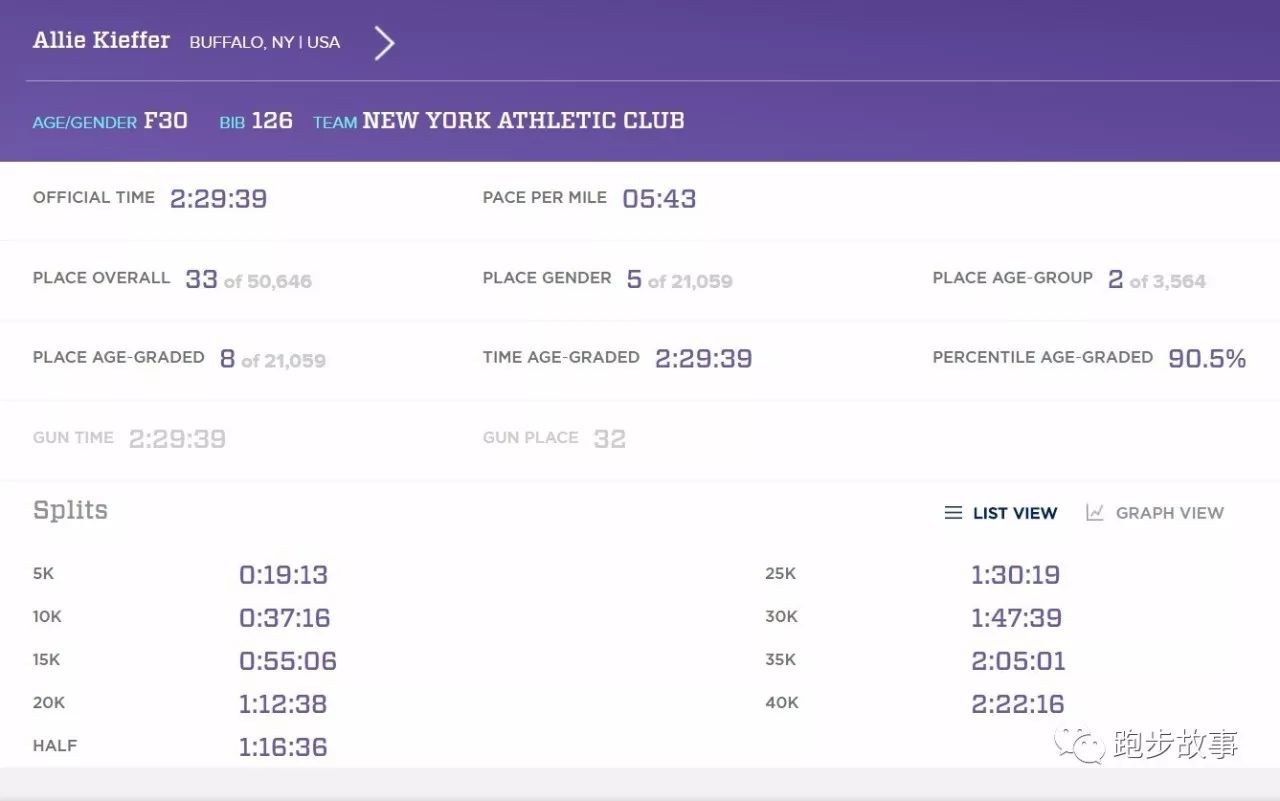Select the HALF split time 1:16:36
The height and width of the screenshot is (801, 1280).
(x=283, y=747)
